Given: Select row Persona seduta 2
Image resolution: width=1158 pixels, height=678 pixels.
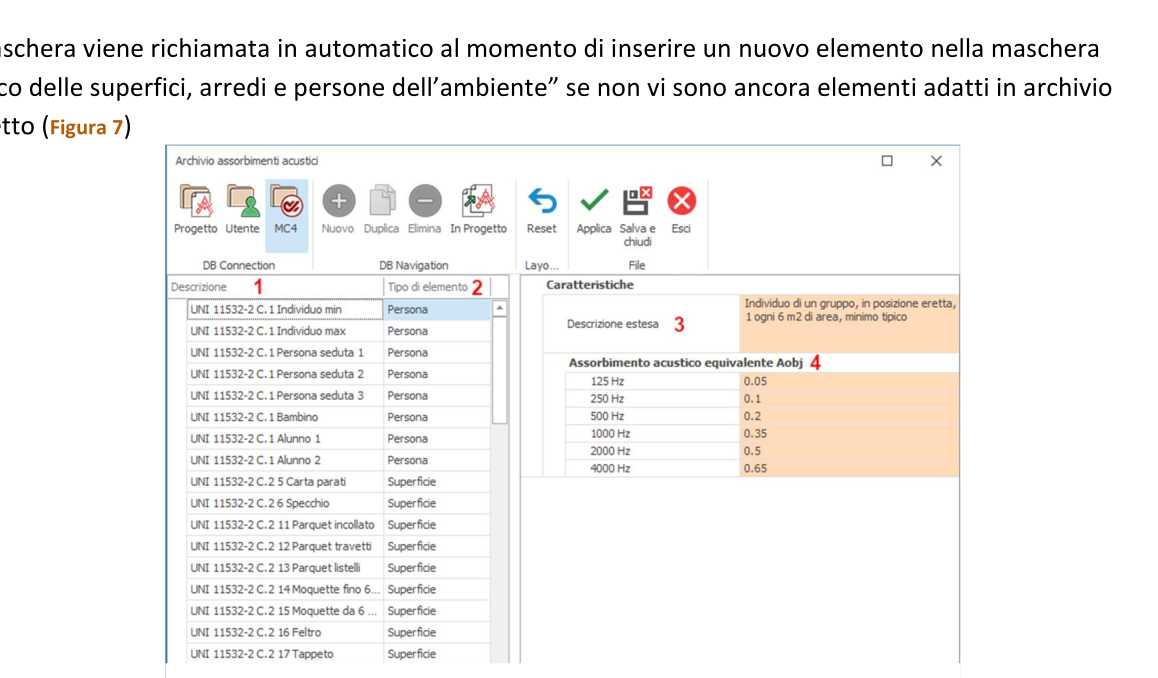Looking at the screenshot, I should [x=284, y=374].
